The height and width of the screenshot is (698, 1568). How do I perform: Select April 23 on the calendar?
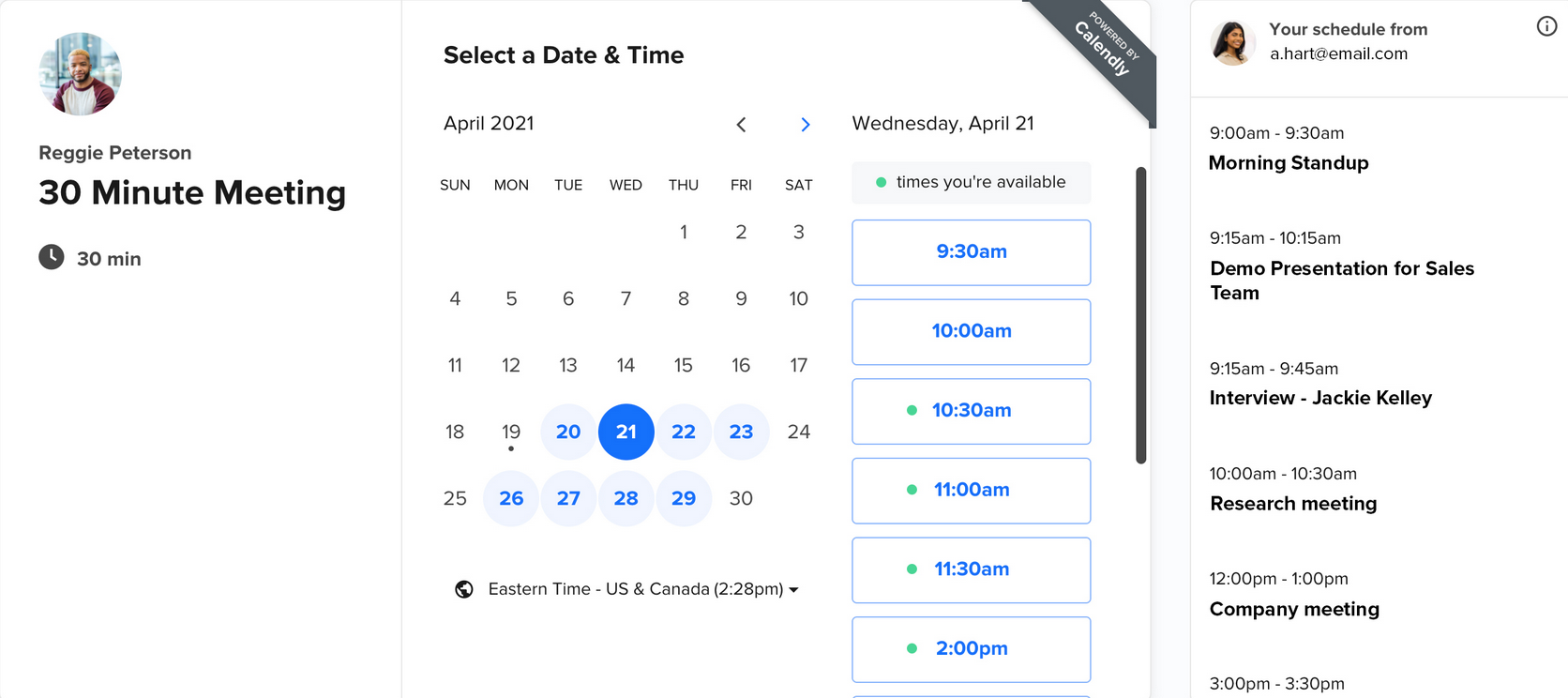[741, 432]
